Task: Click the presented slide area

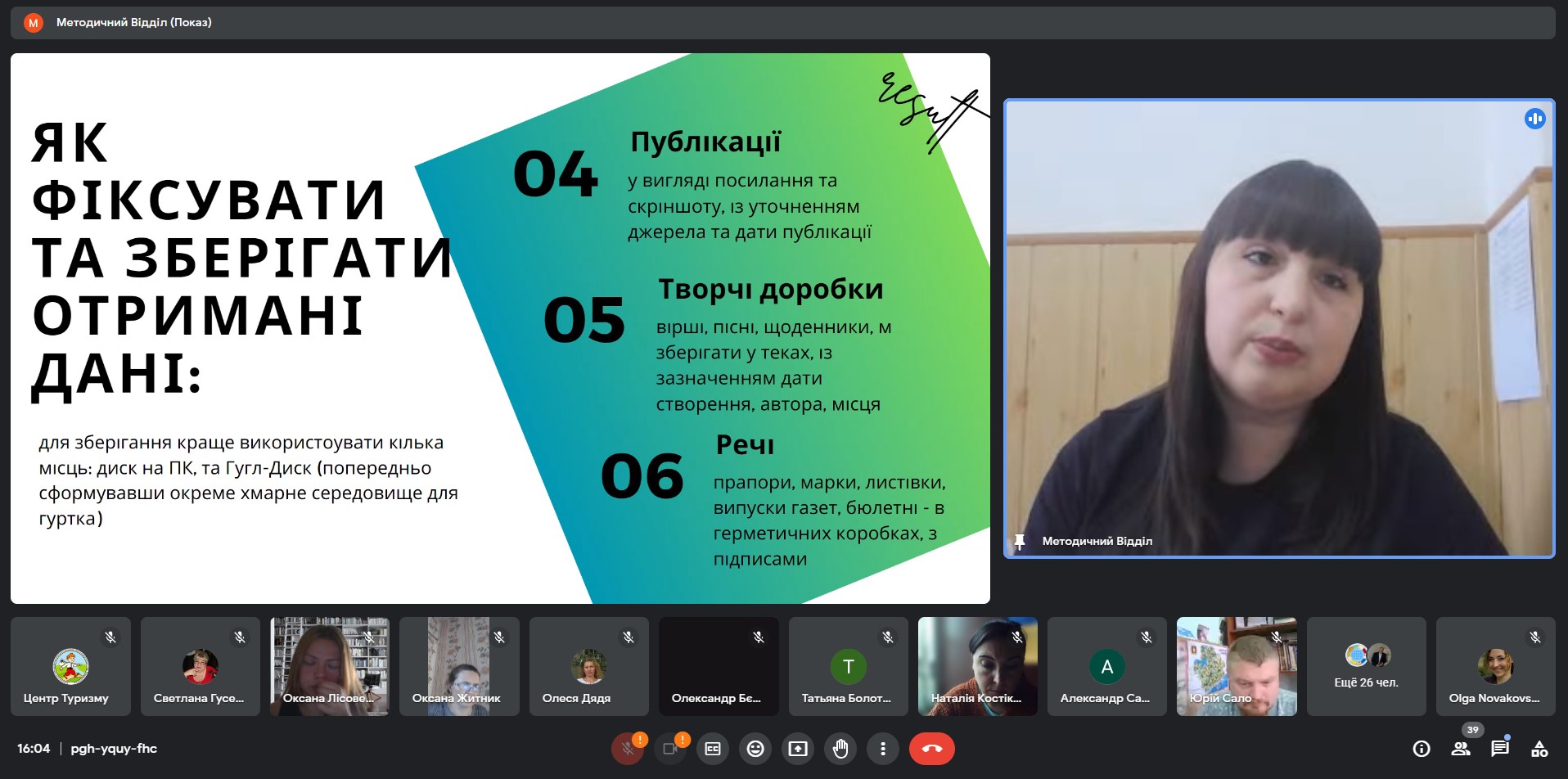Action: point(500,328)
